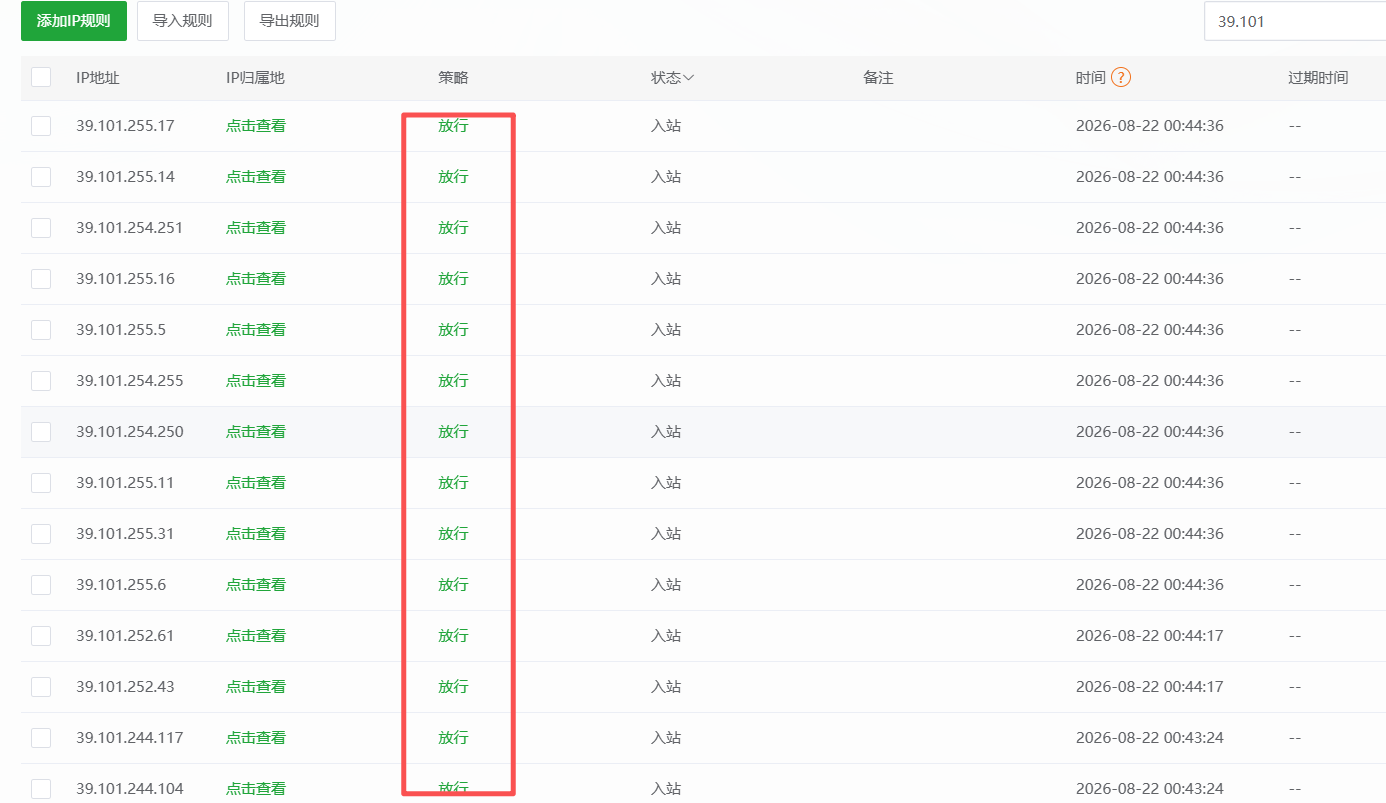Change 放行 policy for 39.101.255.5
1386x803 pixels.
(x=453, y=330)
